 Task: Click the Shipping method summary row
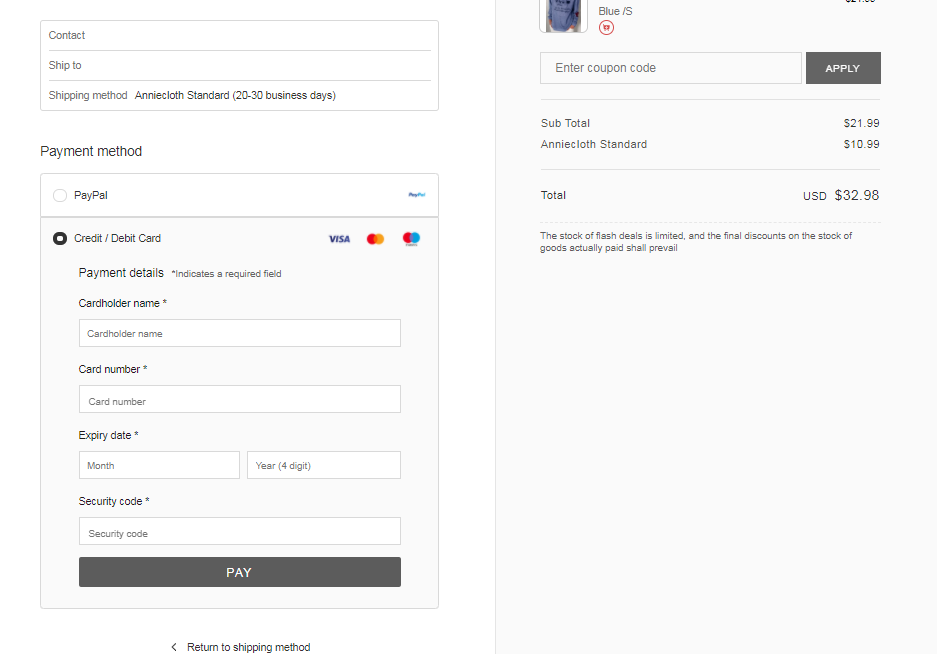click(239, 96)
